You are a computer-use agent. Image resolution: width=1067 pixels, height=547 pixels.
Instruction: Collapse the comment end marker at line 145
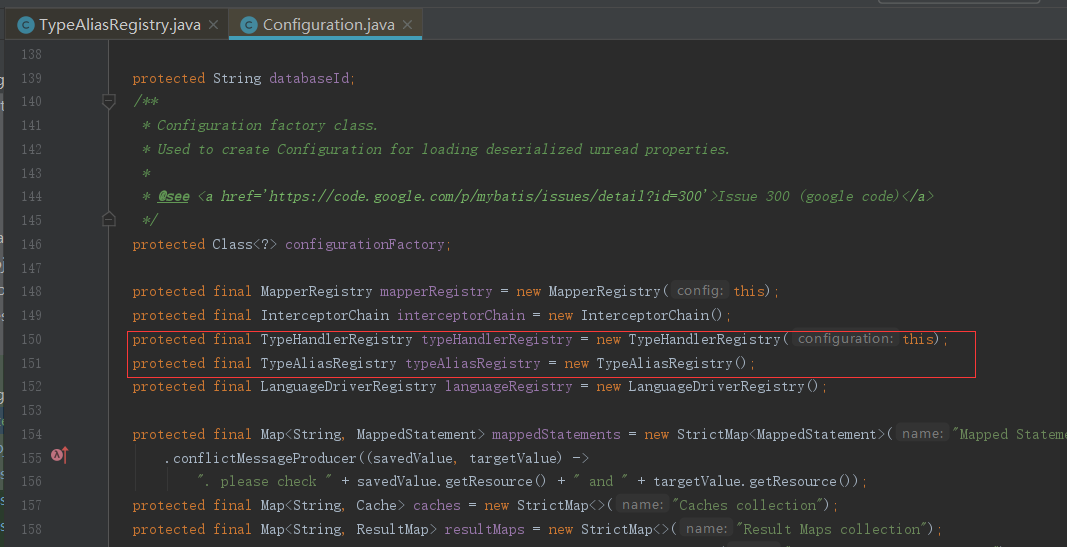(x=108, y=220)
